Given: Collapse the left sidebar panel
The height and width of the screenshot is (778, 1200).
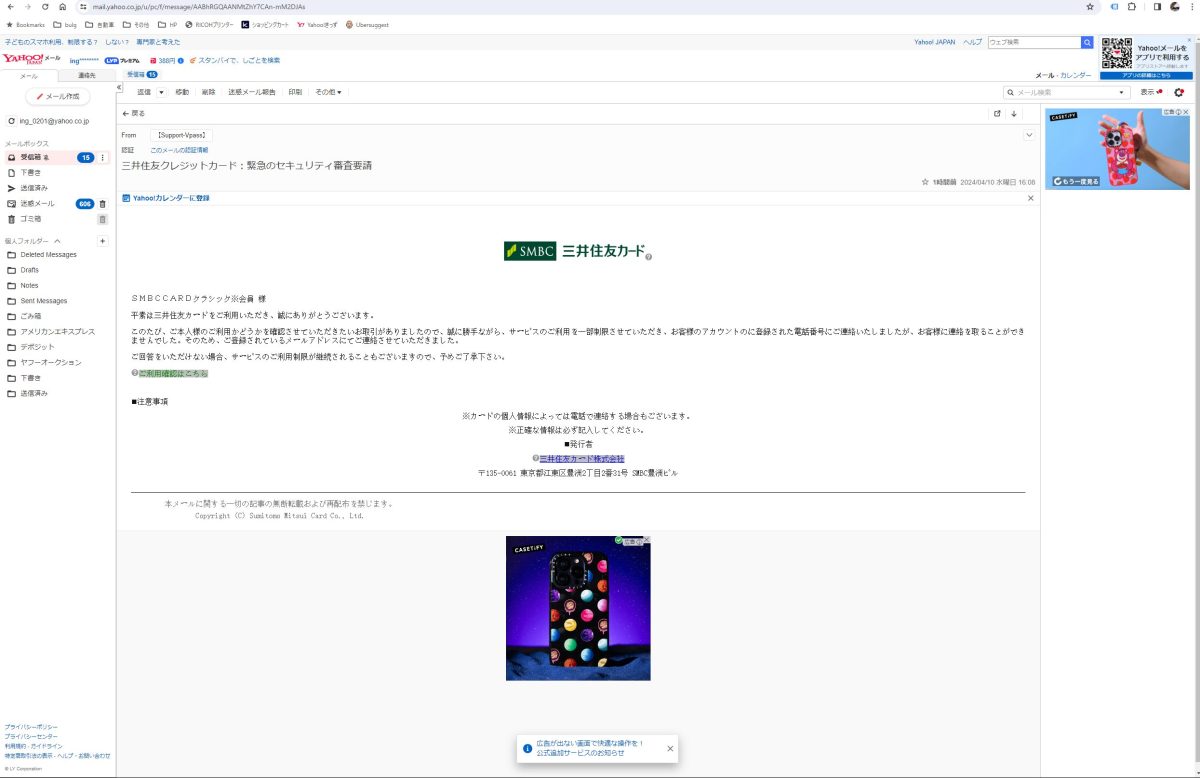Looking at the screenshot, I should [x=119, y=88].
